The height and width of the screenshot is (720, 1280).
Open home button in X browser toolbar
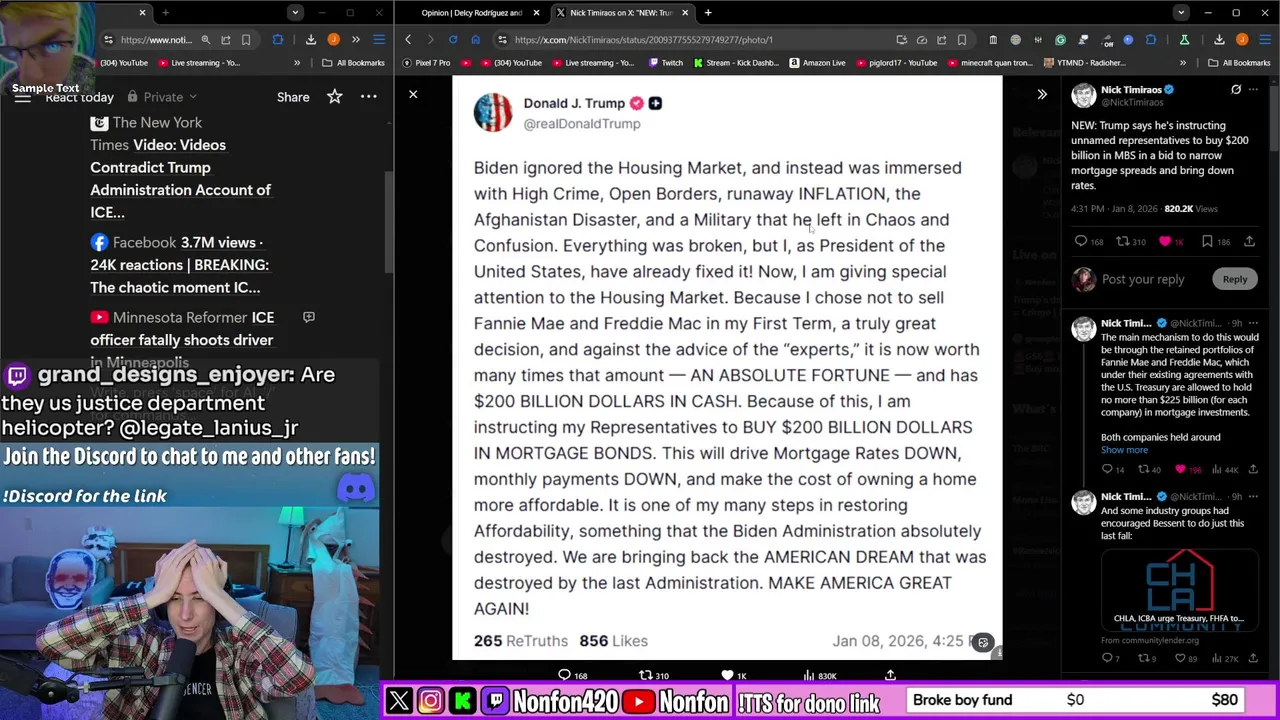pyautogui.click(x=475, y=40)
